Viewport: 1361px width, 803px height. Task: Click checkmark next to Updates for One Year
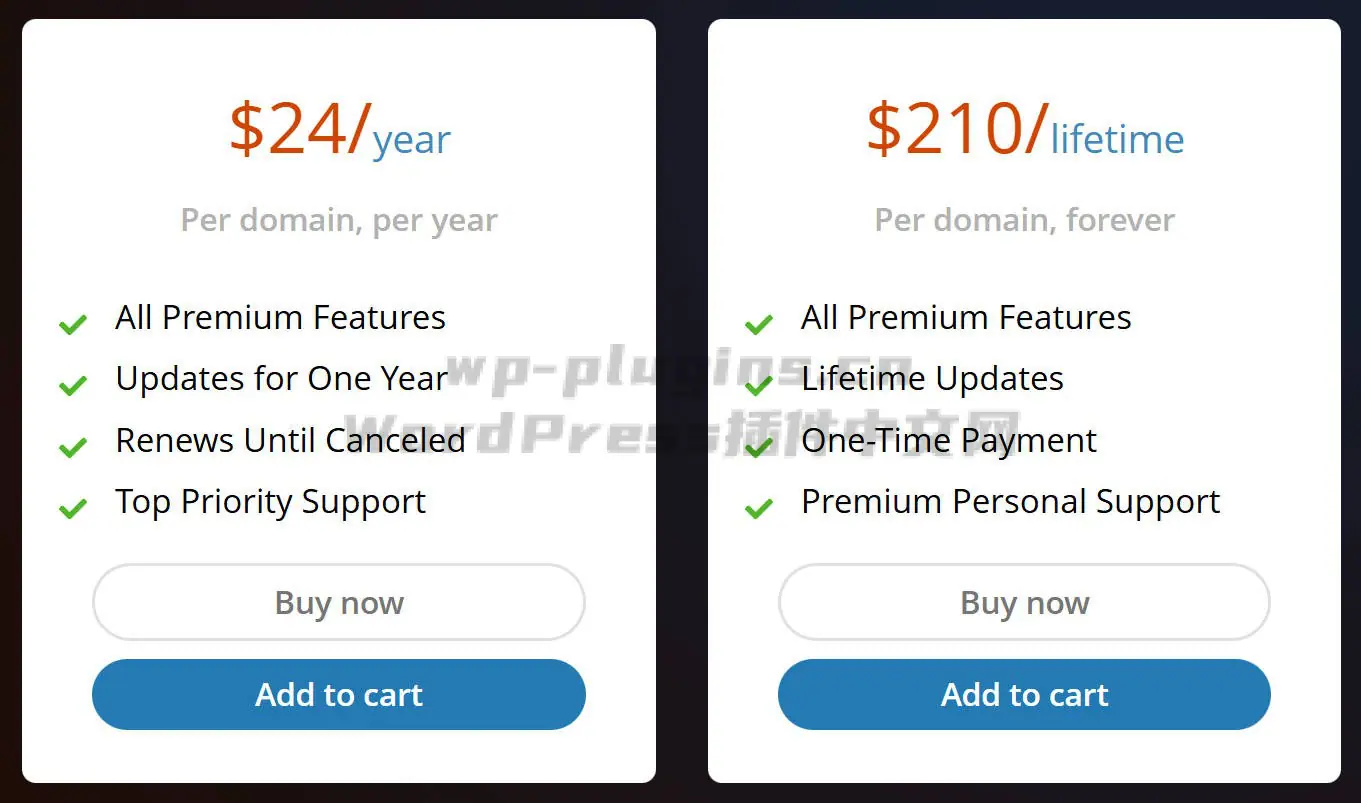73,385
